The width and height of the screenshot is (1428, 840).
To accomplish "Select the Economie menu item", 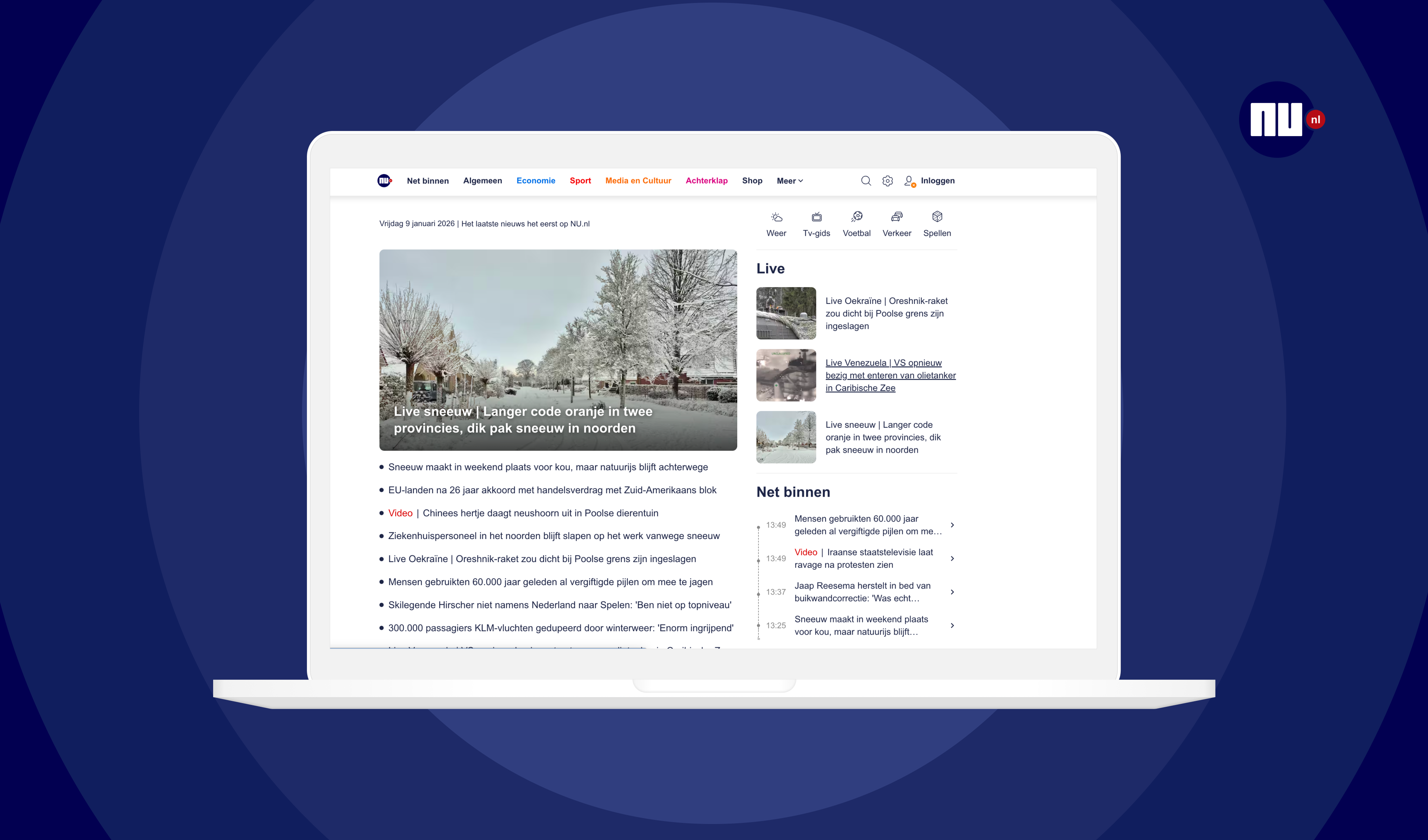I will point(536,181).
